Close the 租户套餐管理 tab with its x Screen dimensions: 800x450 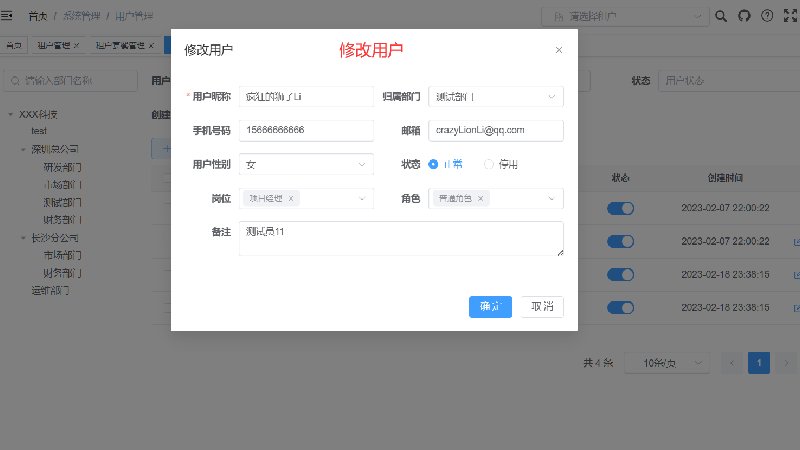click(x=151, y=45)
